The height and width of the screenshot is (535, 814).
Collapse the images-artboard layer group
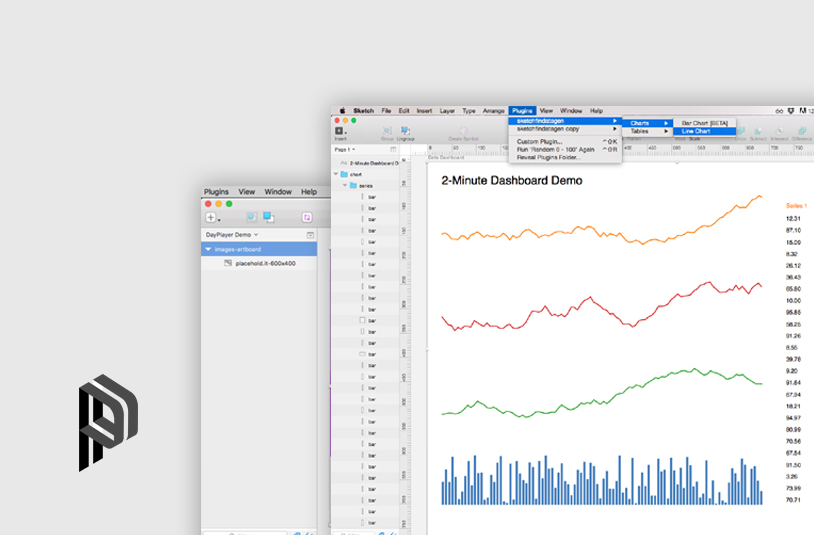pos(208,249)
